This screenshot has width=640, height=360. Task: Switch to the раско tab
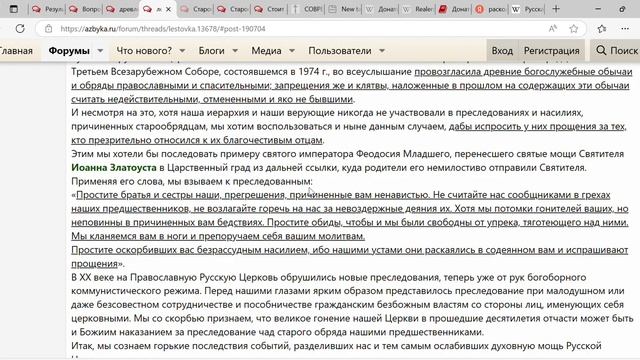coord(491,9)
